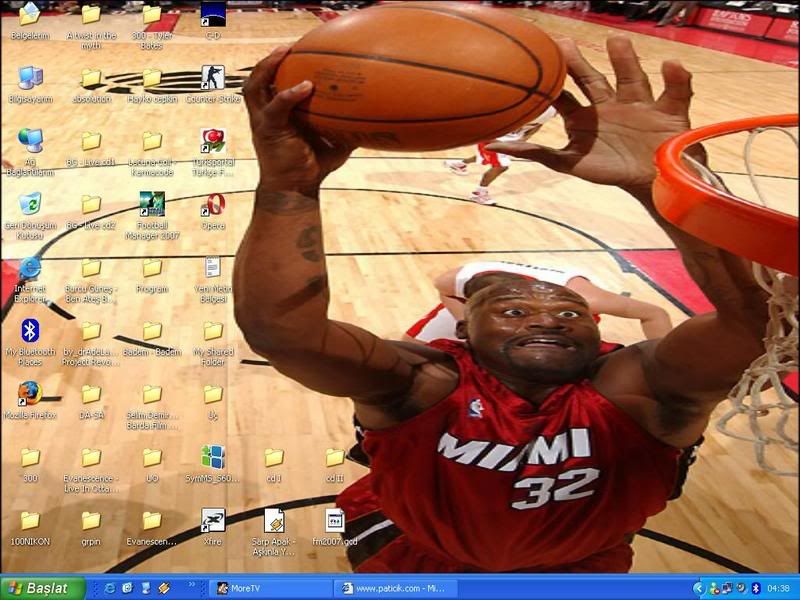Image resolution: width=800 pixels, height=600 pixels.
Task: Expand hidden Quick Launch items chevron
Action: 192,585
